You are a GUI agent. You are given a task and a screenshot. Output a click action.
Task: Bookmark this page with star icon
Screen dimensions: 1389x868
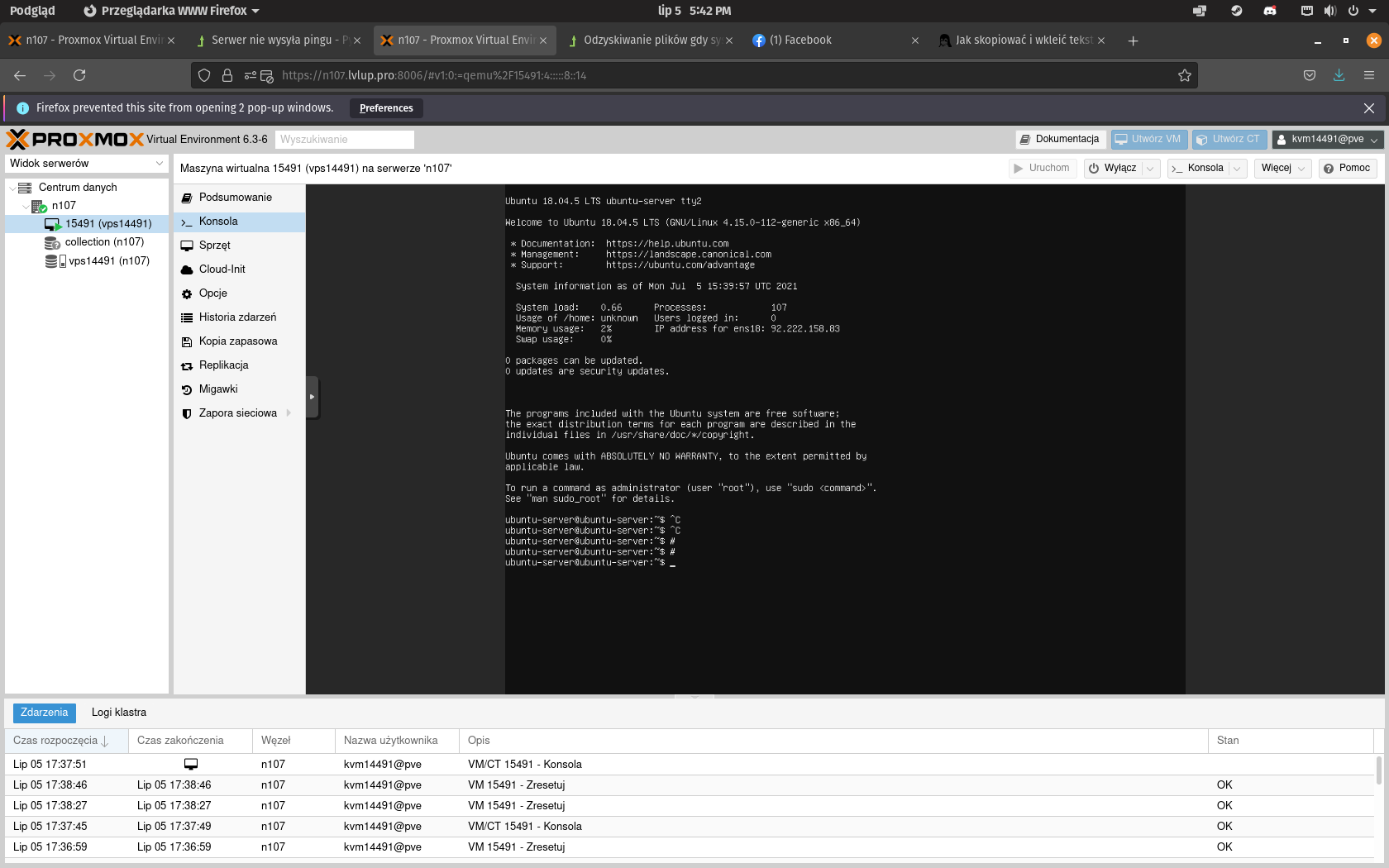1184,75
